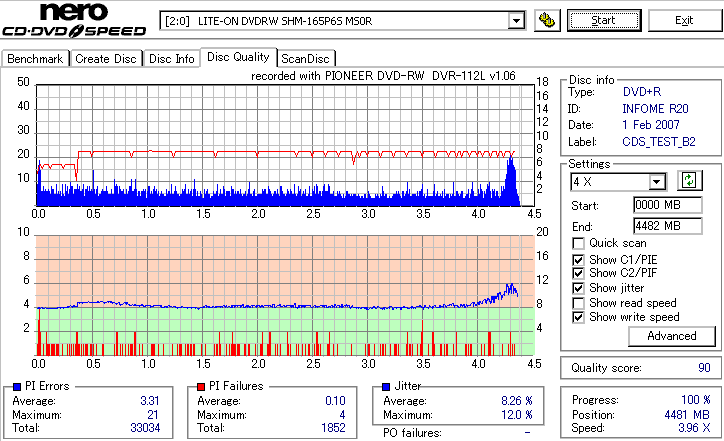Click the disc ID INFOME R20
This screenshot has height=441, width=724.
[x=655, y=109]
